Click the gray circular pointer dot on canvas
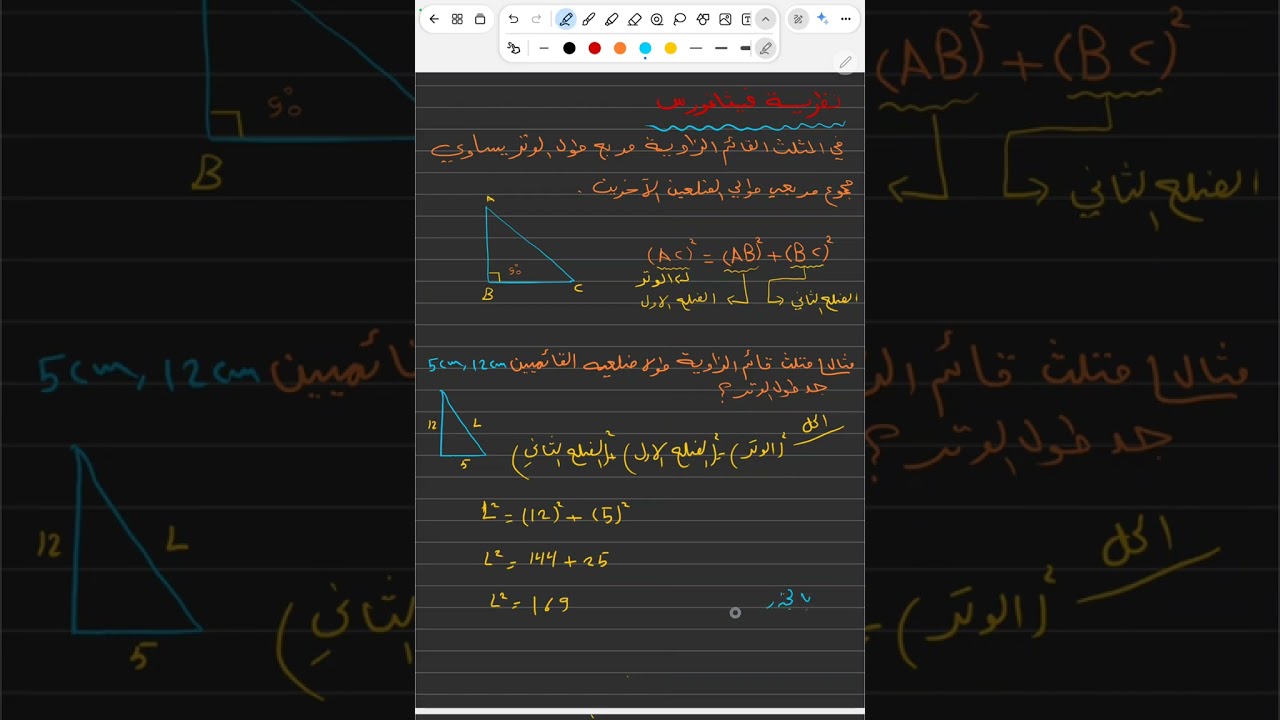 [735, 613]
